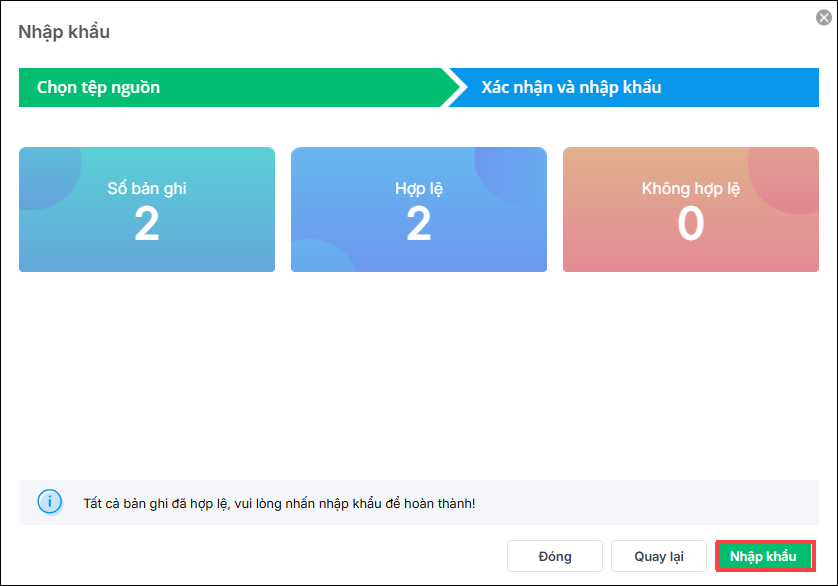The width and height of the screenshot is (838, 586).
Task: Select the number 2 under Số bản ghi
Action: point(147,225)
